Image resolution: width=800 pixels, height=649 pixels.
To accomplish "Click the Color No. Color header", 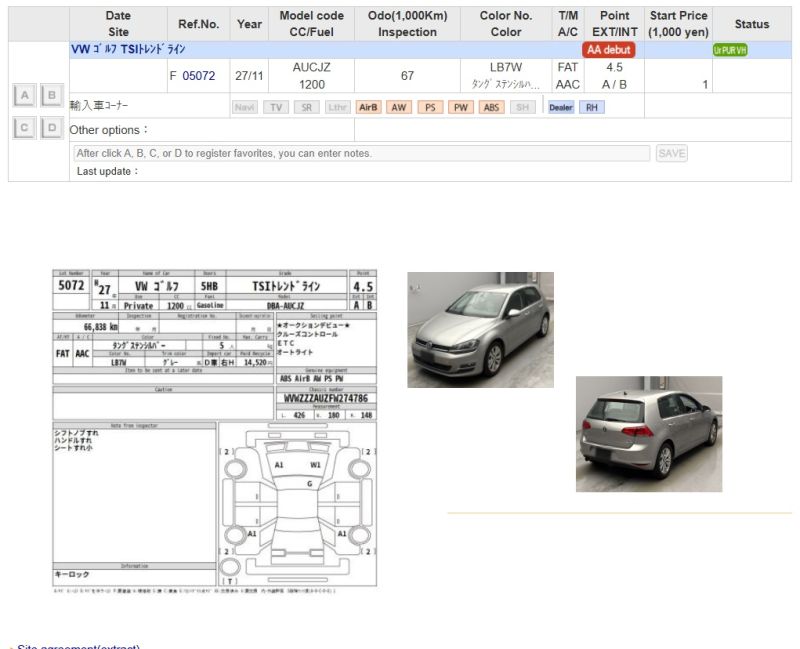I will [506, 24].
